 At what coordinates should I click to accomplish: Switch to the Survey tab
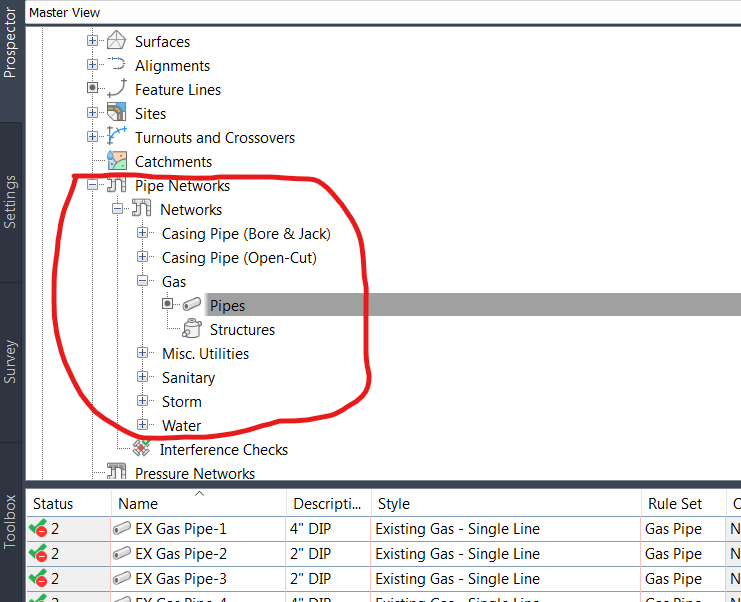click(x=11, y=362)
